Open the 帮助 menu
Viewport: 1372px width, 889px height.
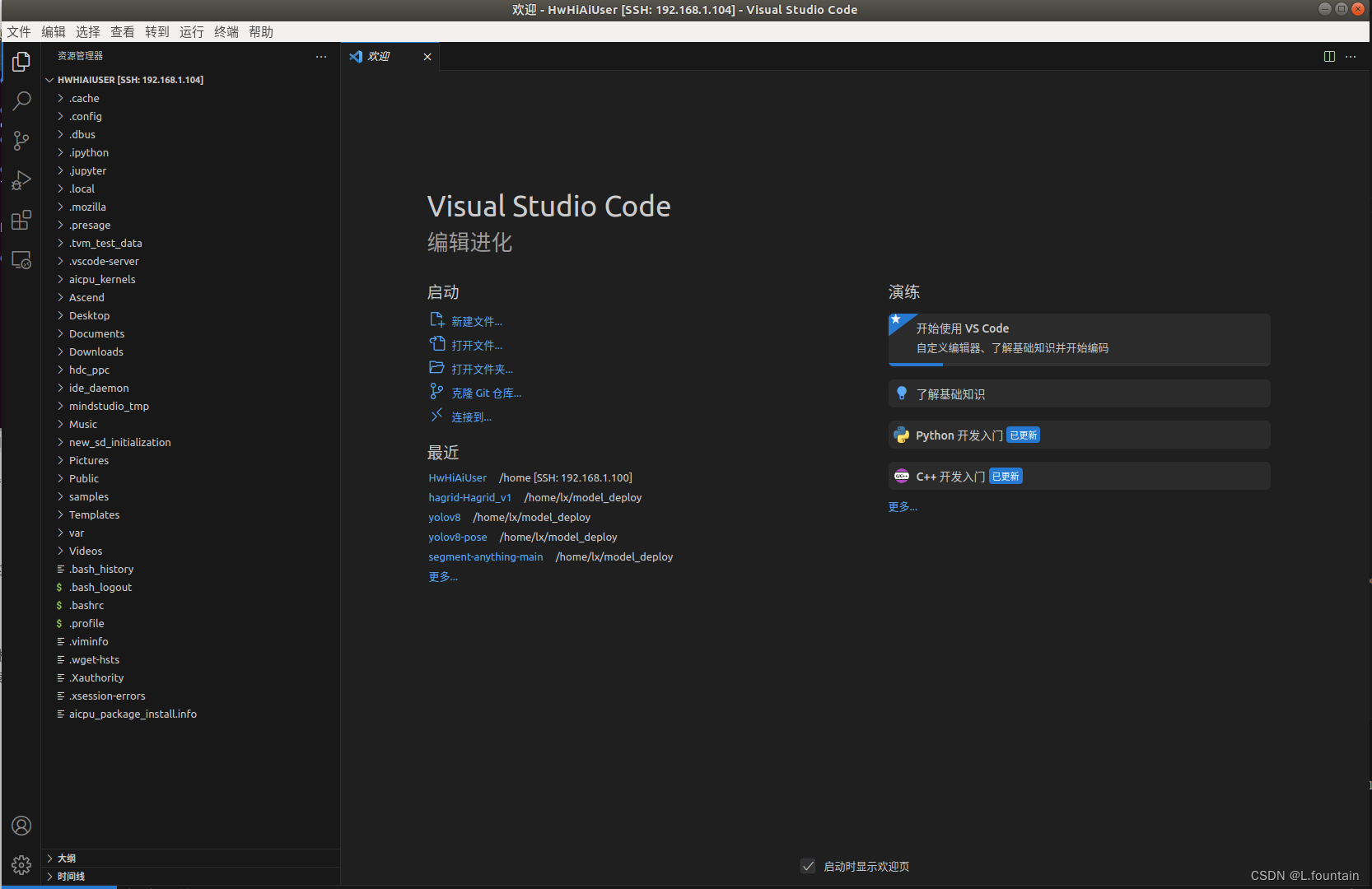(261, 32)
